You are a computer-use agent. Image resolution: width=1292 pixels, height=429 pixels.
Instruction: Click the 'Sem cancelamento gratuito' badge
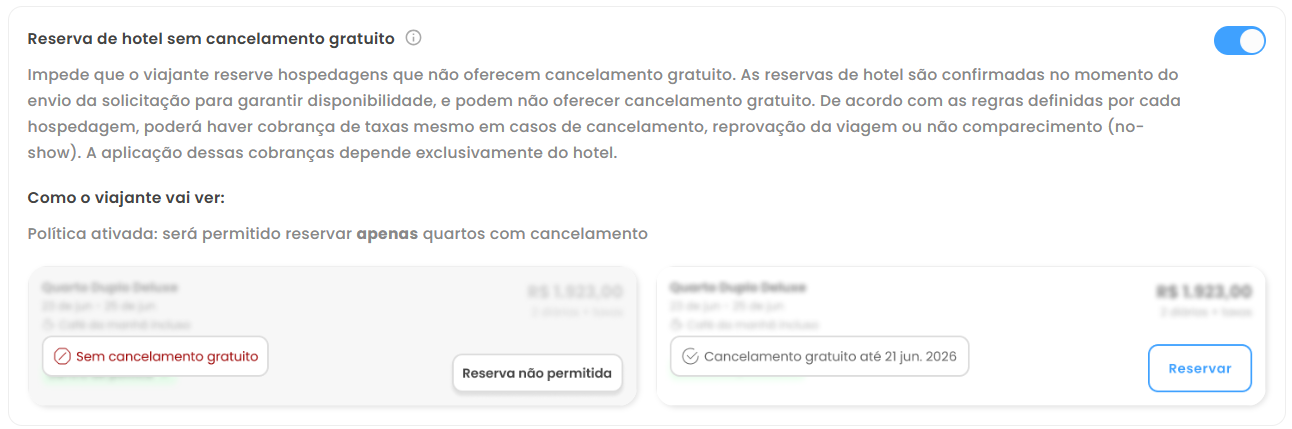tap(155, 356)
